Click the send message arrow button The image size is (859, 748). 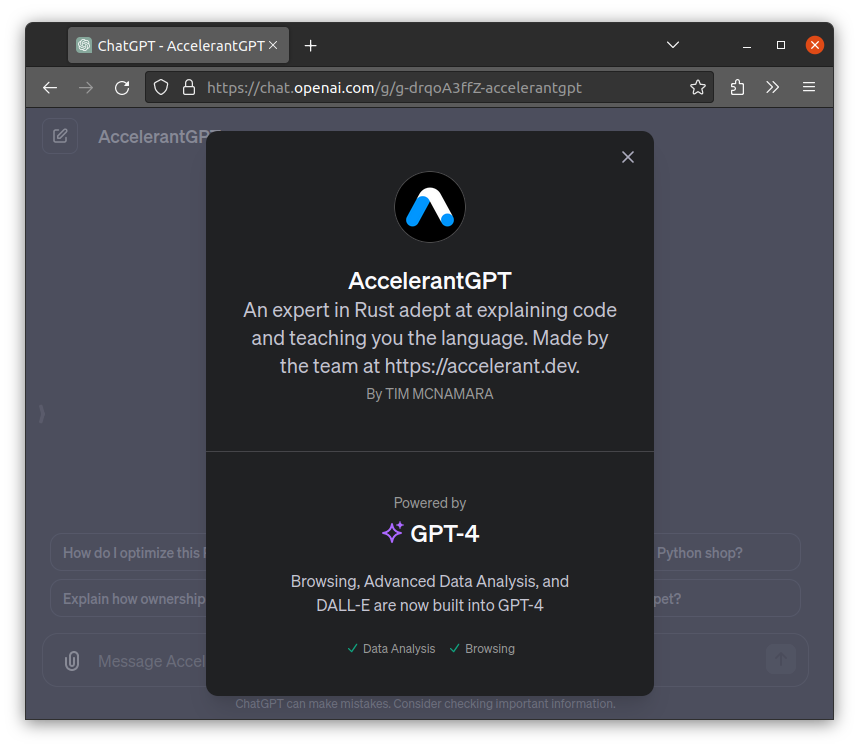[x=781, y=659]
